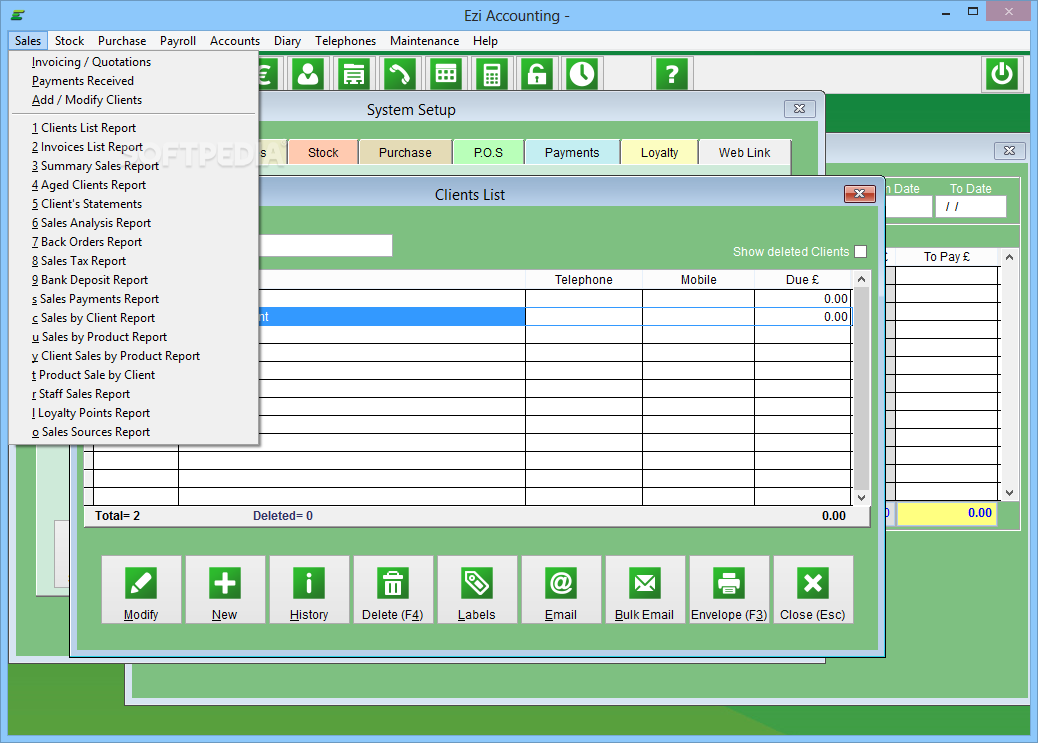
Task: Click the padlock toolbar icon
Action: pos(537,74)
